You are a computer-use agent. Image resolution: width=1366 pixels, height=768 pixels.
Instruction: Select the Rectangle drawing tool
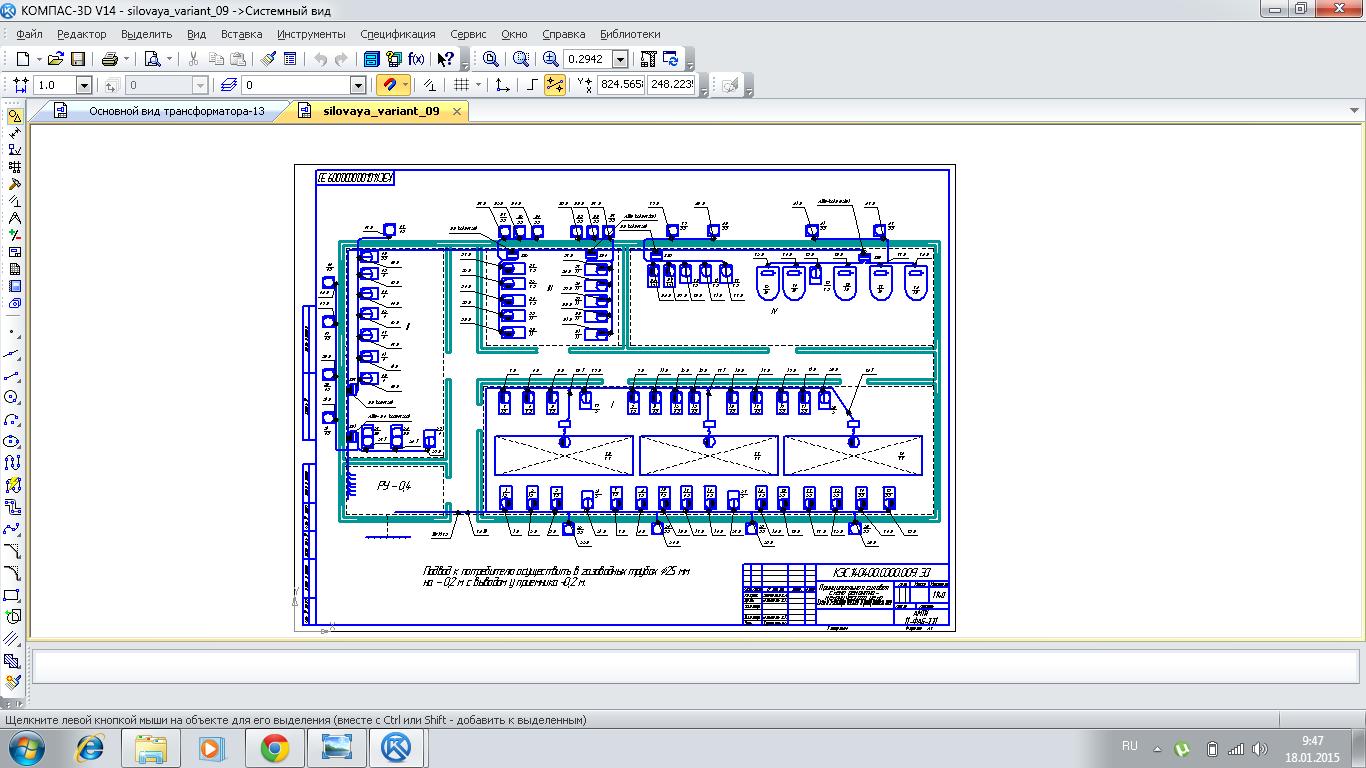[x=13, y=595]
